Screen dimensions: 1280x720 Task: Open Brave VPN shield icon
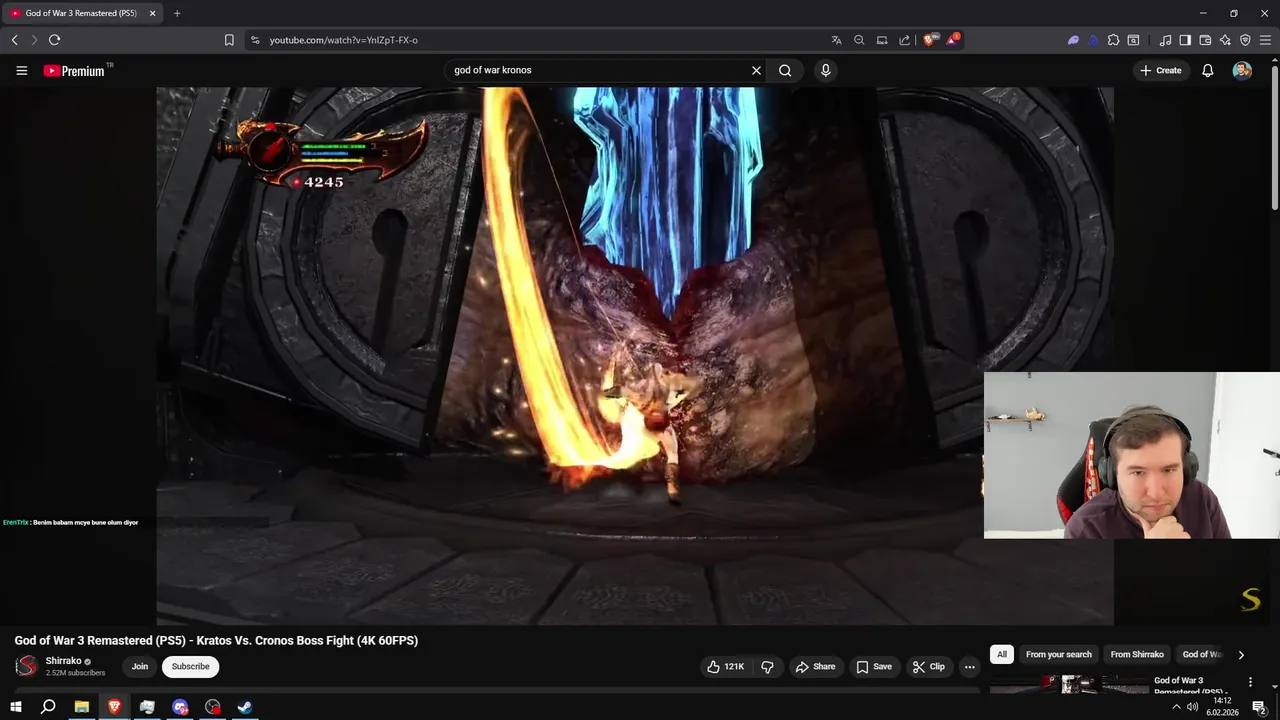(1245, 40)
